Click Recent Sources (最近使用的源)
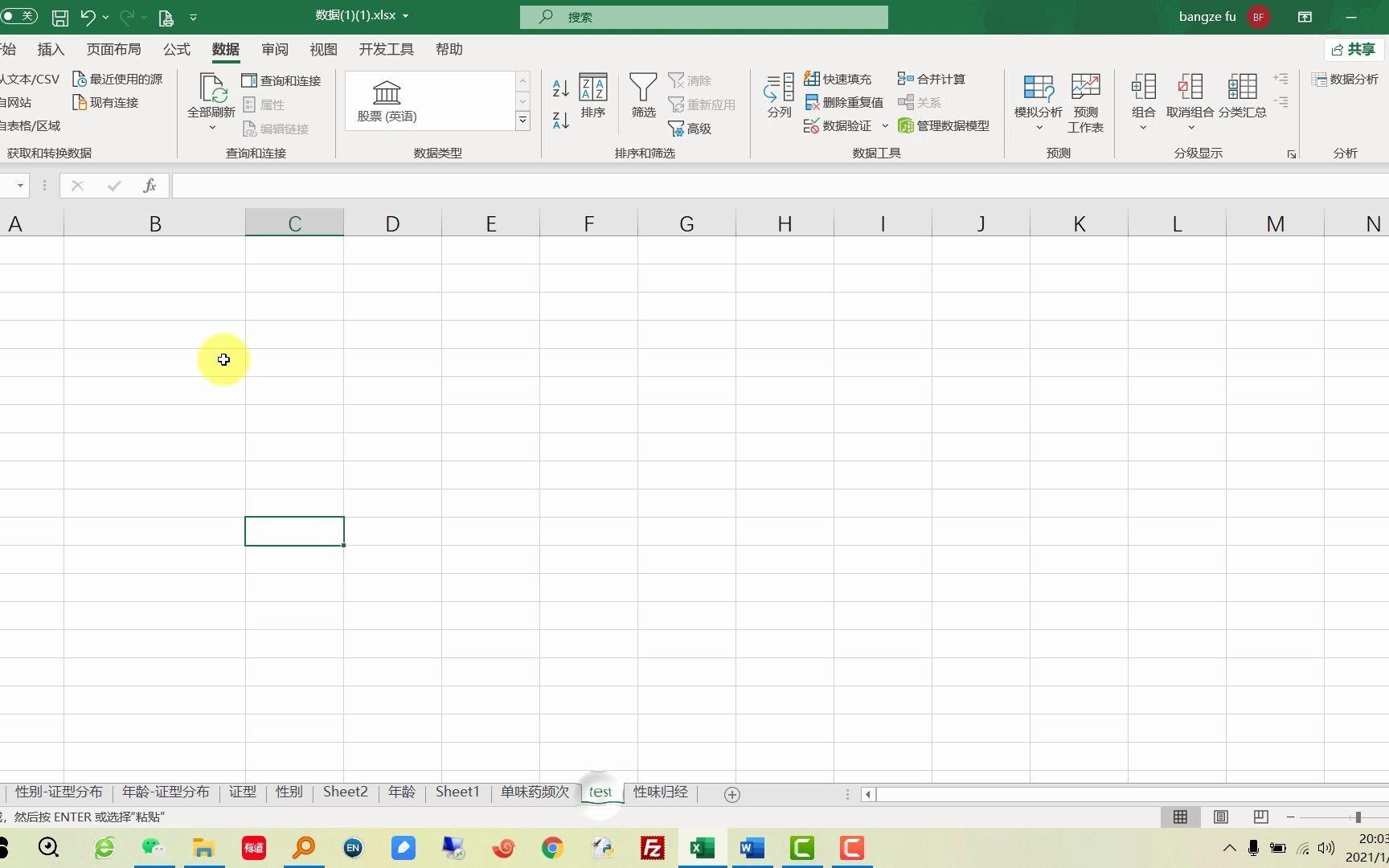 point(117,79)
